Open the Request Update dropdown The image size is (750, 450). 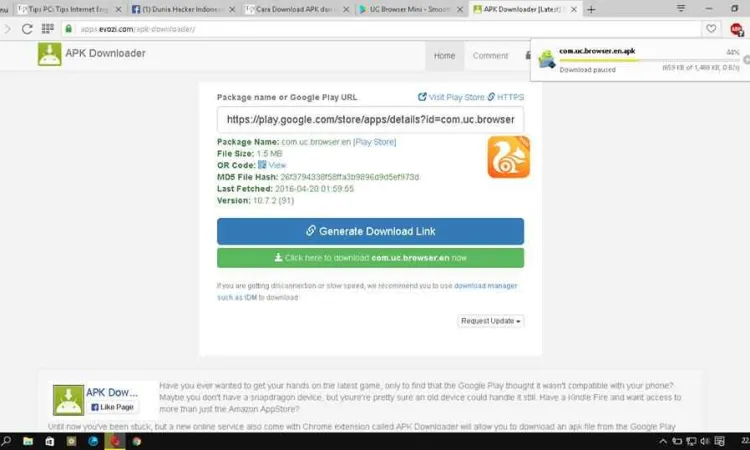[490, 321]
